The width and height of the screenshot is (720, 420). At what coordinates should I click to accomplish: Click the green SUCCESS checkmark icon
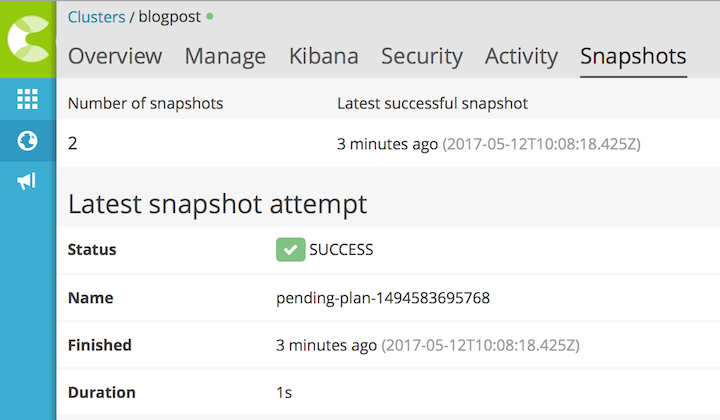[x=290, y=250]
